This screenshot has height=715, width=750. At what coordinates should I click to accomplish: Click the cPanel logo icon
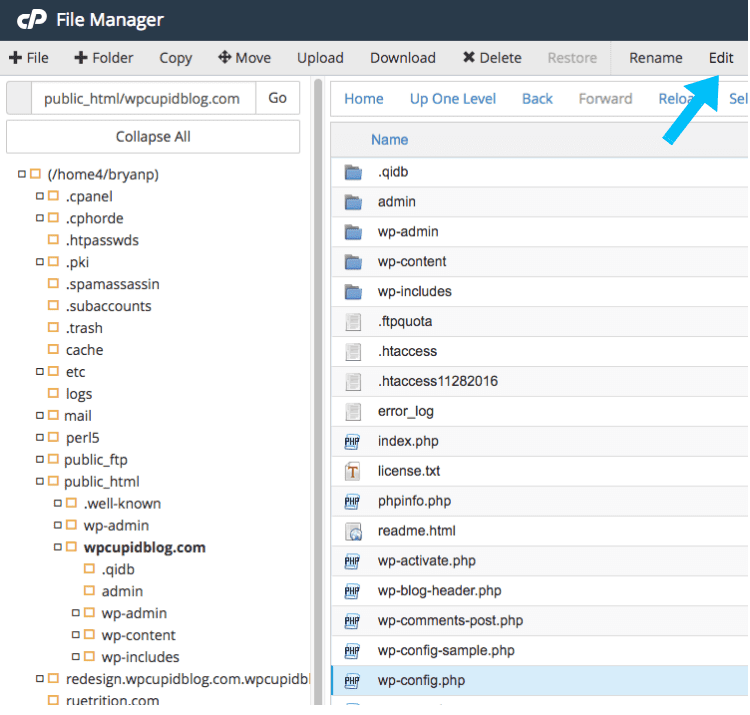[32, 20]
